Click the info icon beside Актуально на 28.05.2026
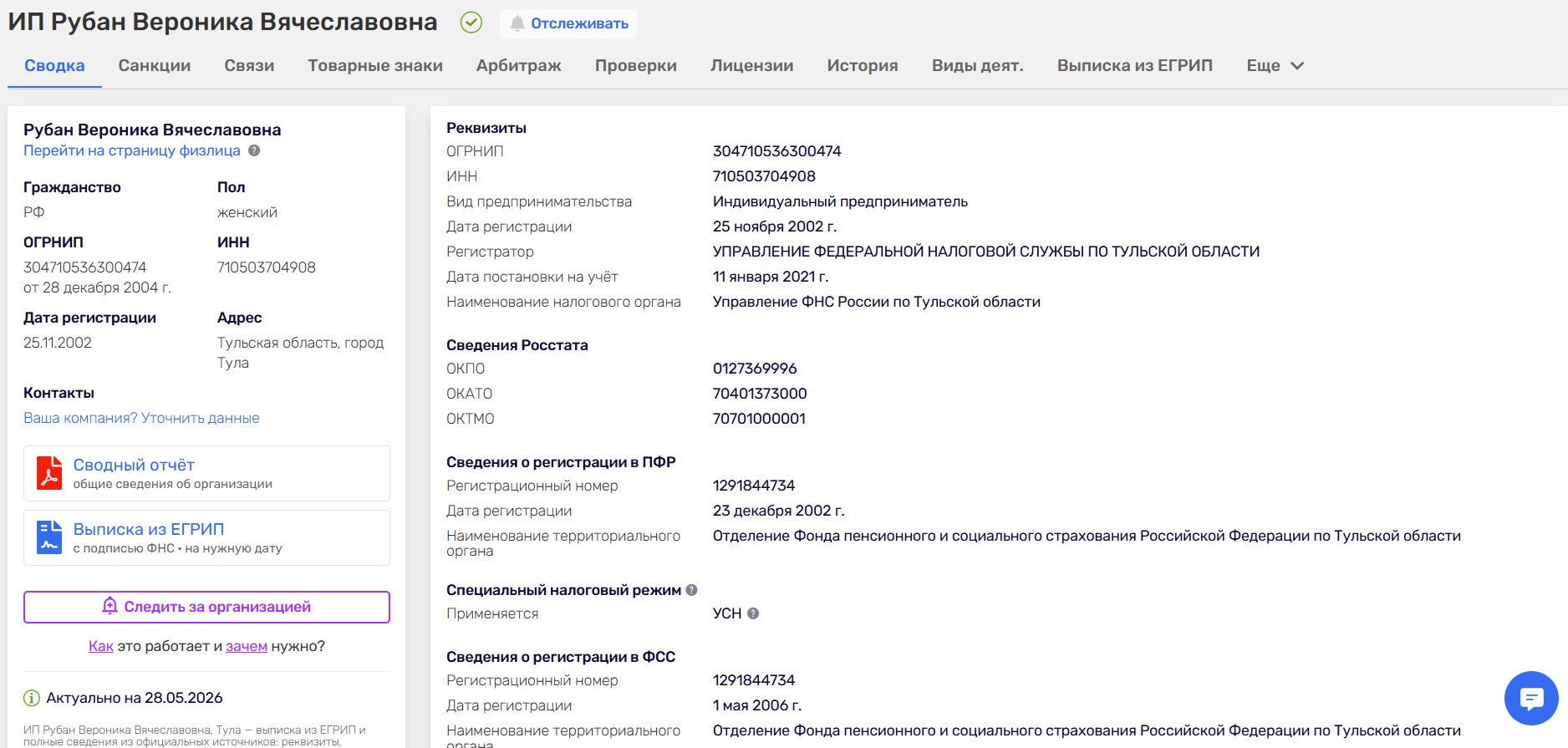This screenshot has height=748, width=1568. click(32, 698)
